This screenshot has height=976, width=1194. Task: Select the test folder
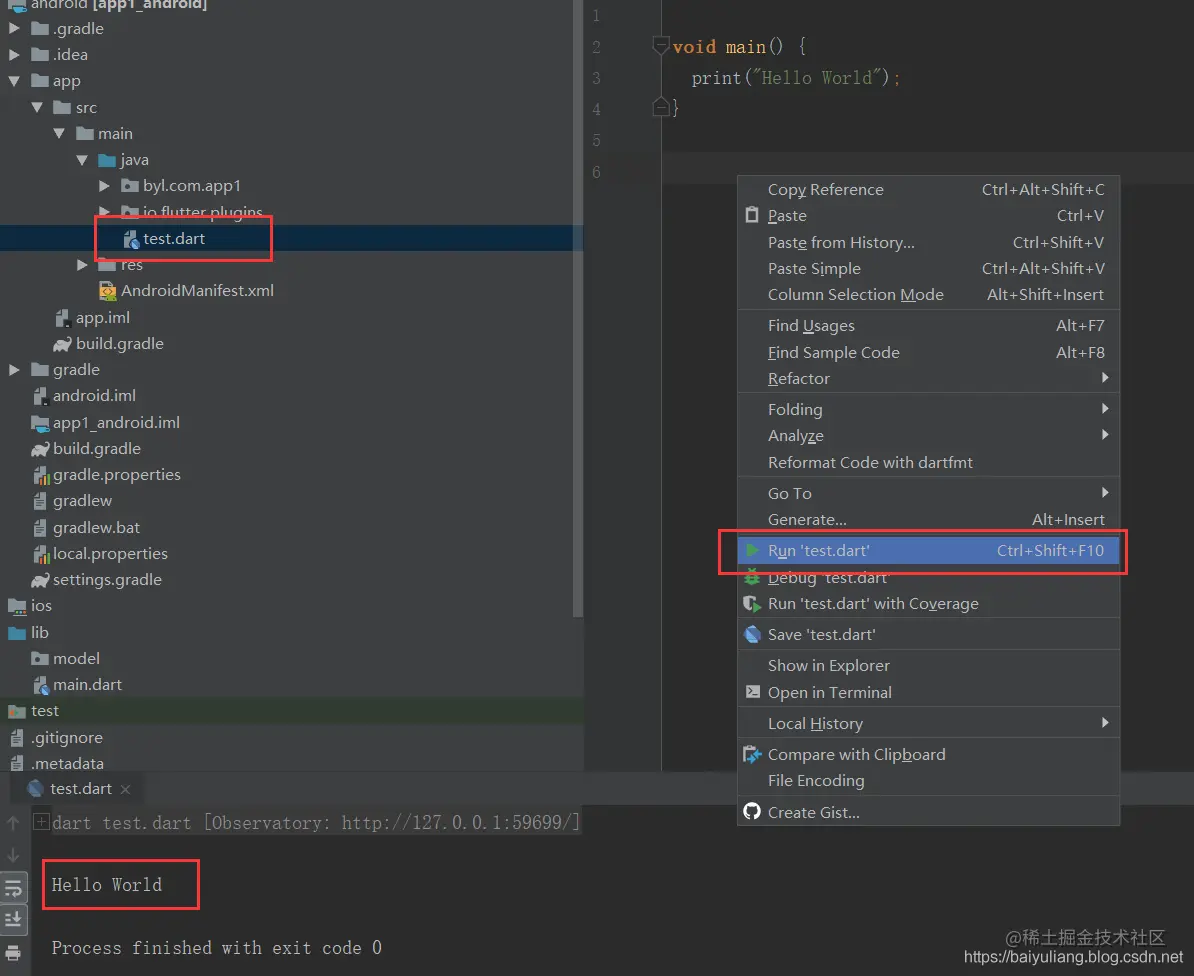34,710
